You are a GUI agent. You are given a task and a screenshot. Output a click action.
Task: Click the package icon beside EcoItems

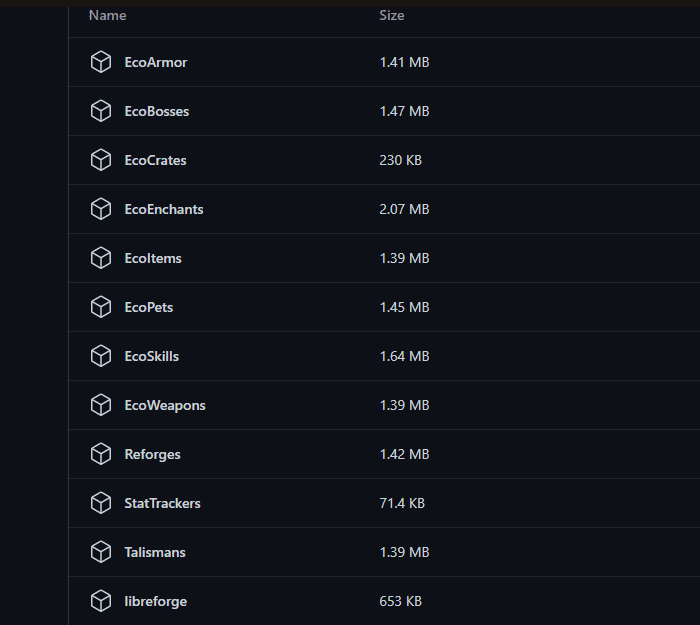pos(100,258)
